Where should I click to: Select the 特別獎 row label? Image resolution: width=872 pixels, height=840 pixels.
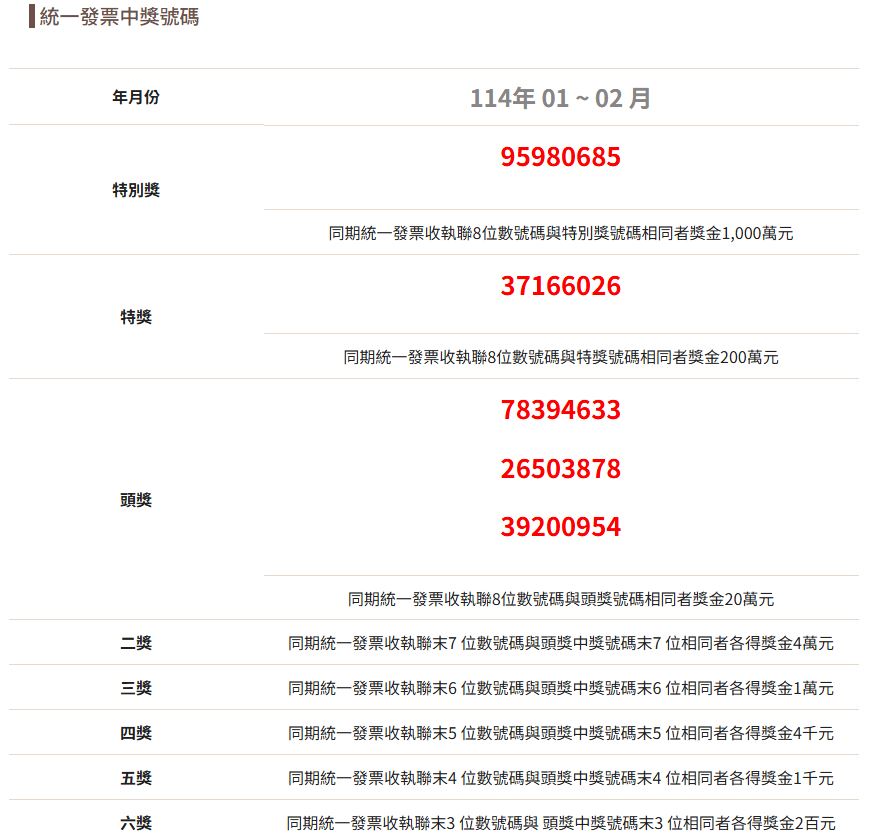(136, 190)
